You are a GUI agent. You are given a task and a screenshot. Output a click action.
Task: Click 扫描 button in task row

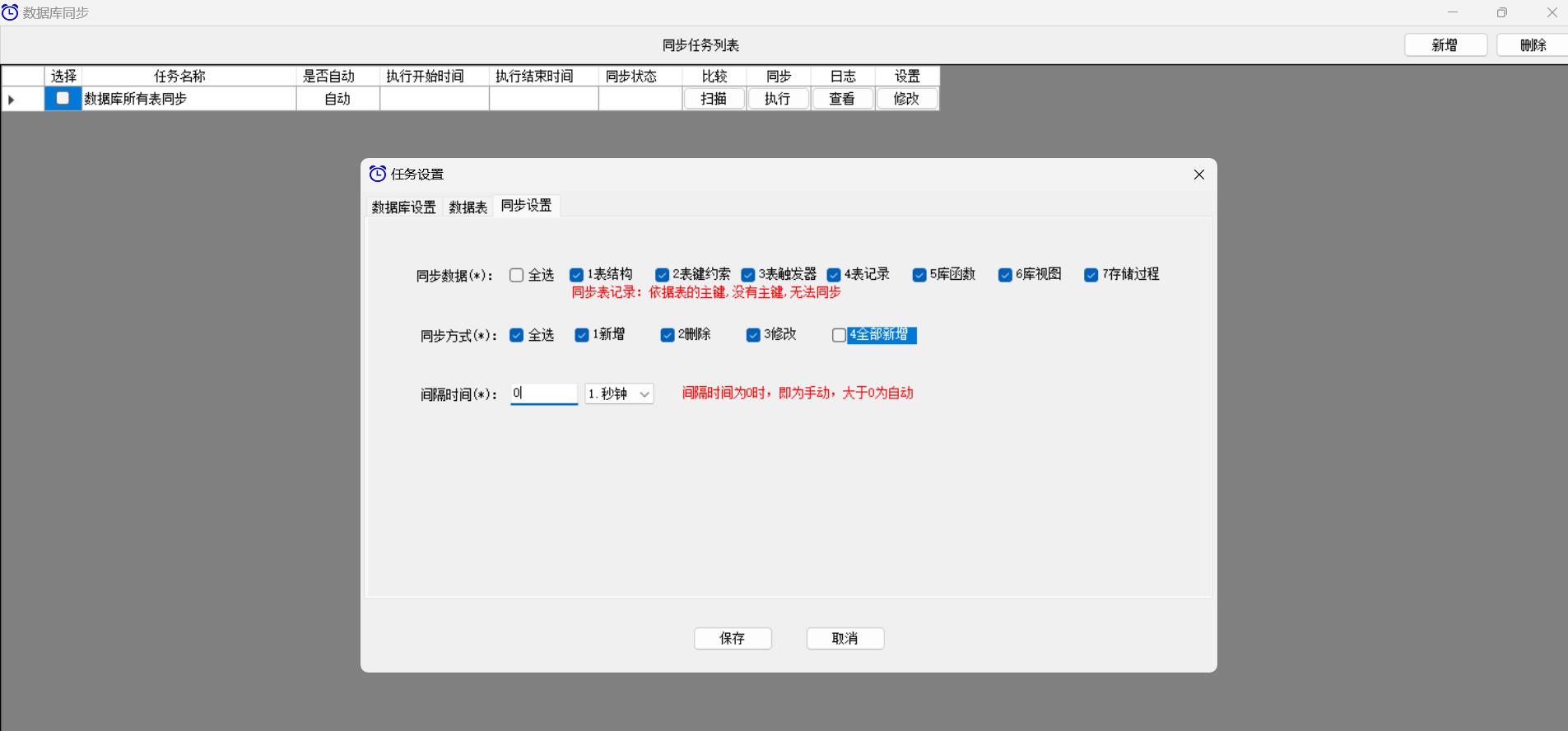pos(714,99)
